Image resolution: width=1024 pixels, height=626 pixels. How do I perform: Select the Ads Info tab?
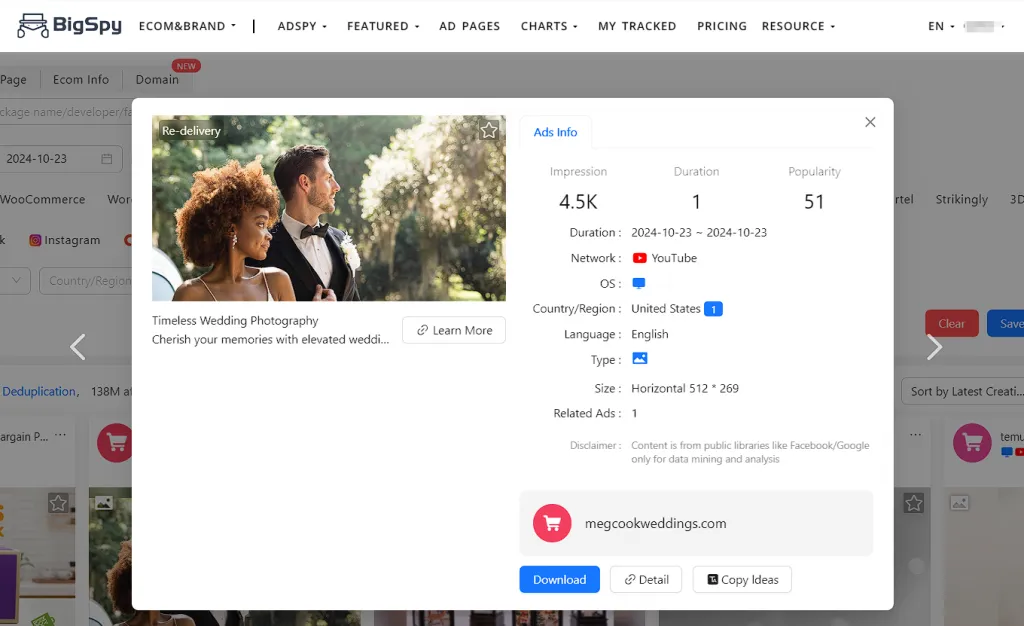click(555, 132)
